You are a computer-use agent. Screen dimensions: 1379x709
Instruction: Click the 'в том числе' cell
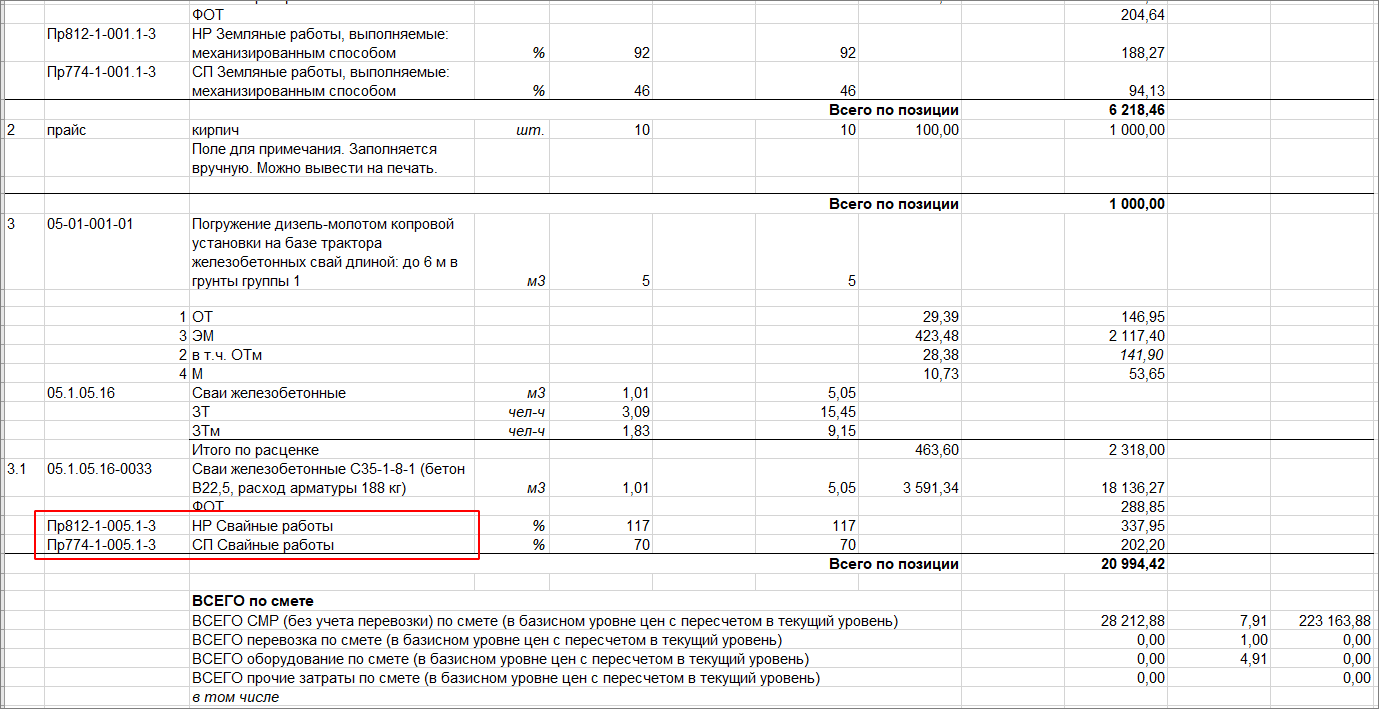[x=235, y=697]
